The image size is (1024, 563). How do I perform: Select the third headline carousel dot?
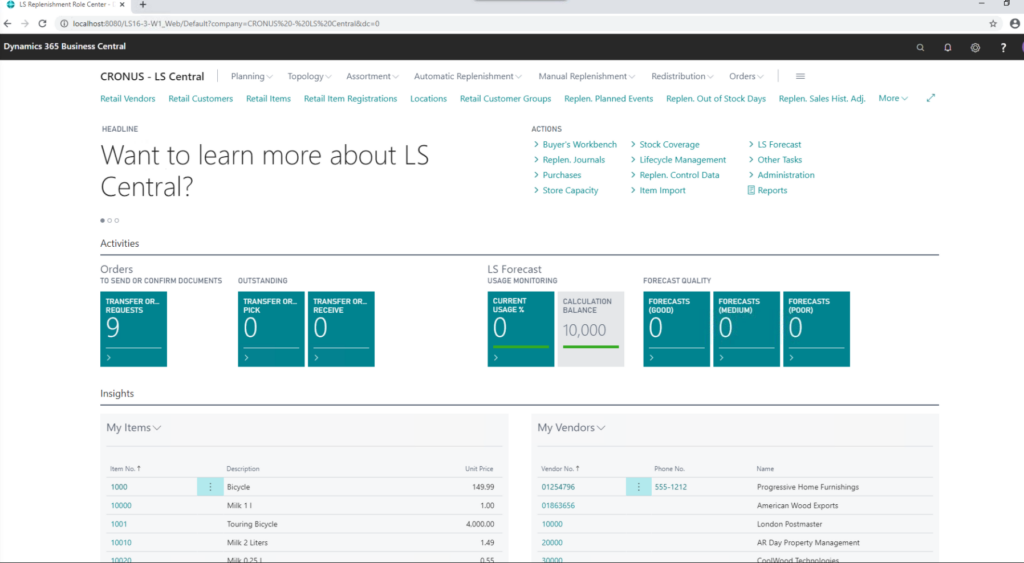coord(117,221)
